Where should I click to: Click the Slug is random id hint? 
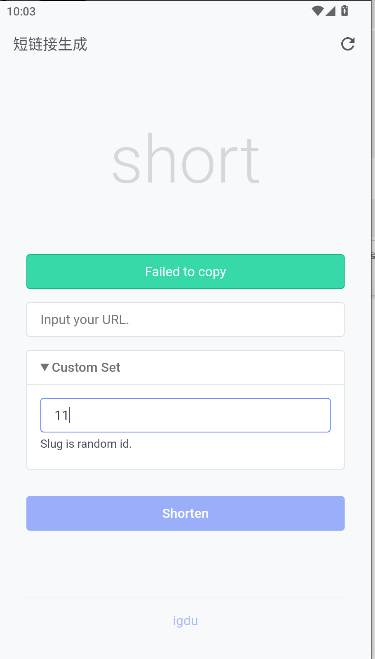(86, 444)
